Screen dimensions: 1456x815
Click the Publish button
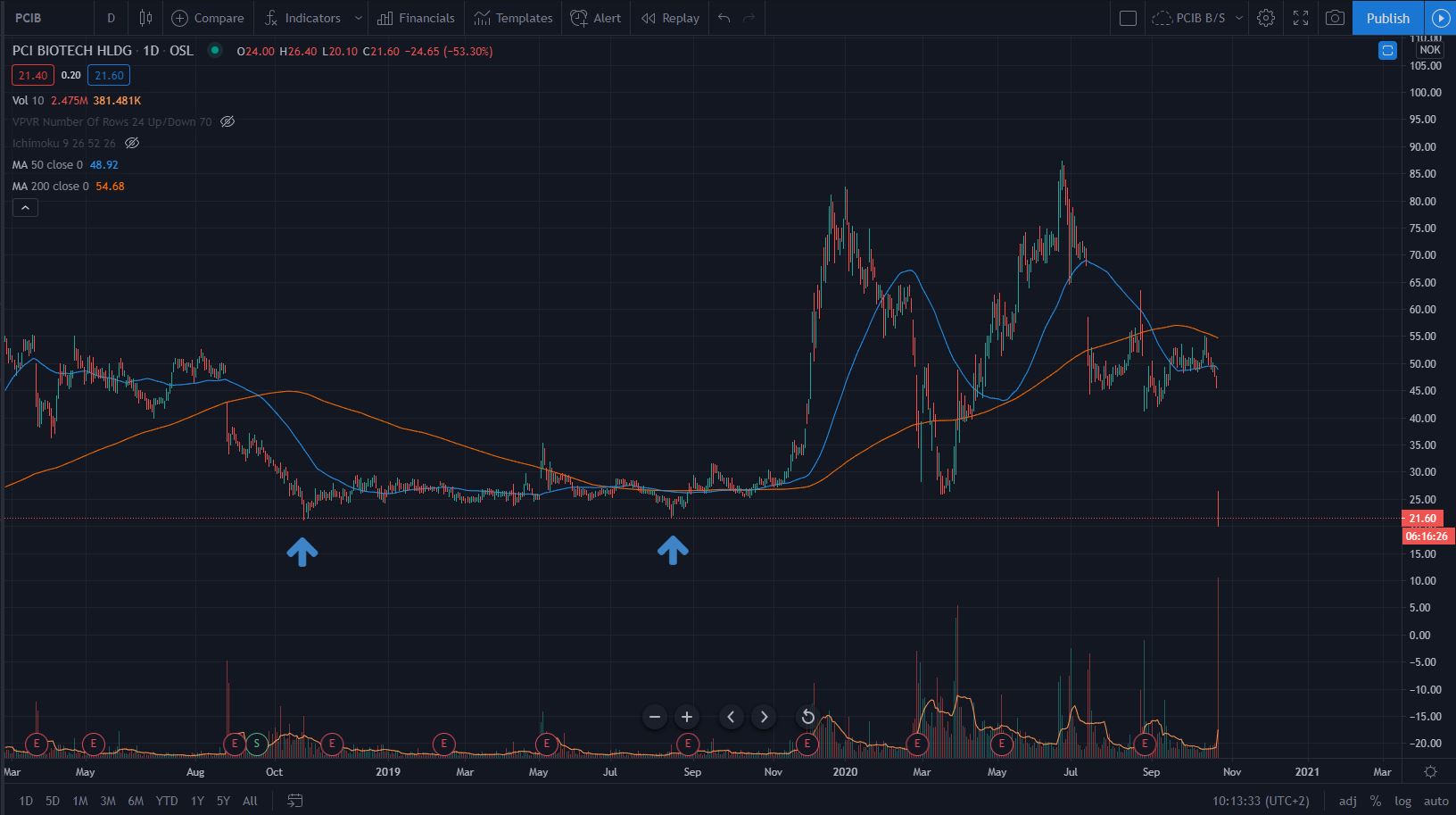[1387, 18]
